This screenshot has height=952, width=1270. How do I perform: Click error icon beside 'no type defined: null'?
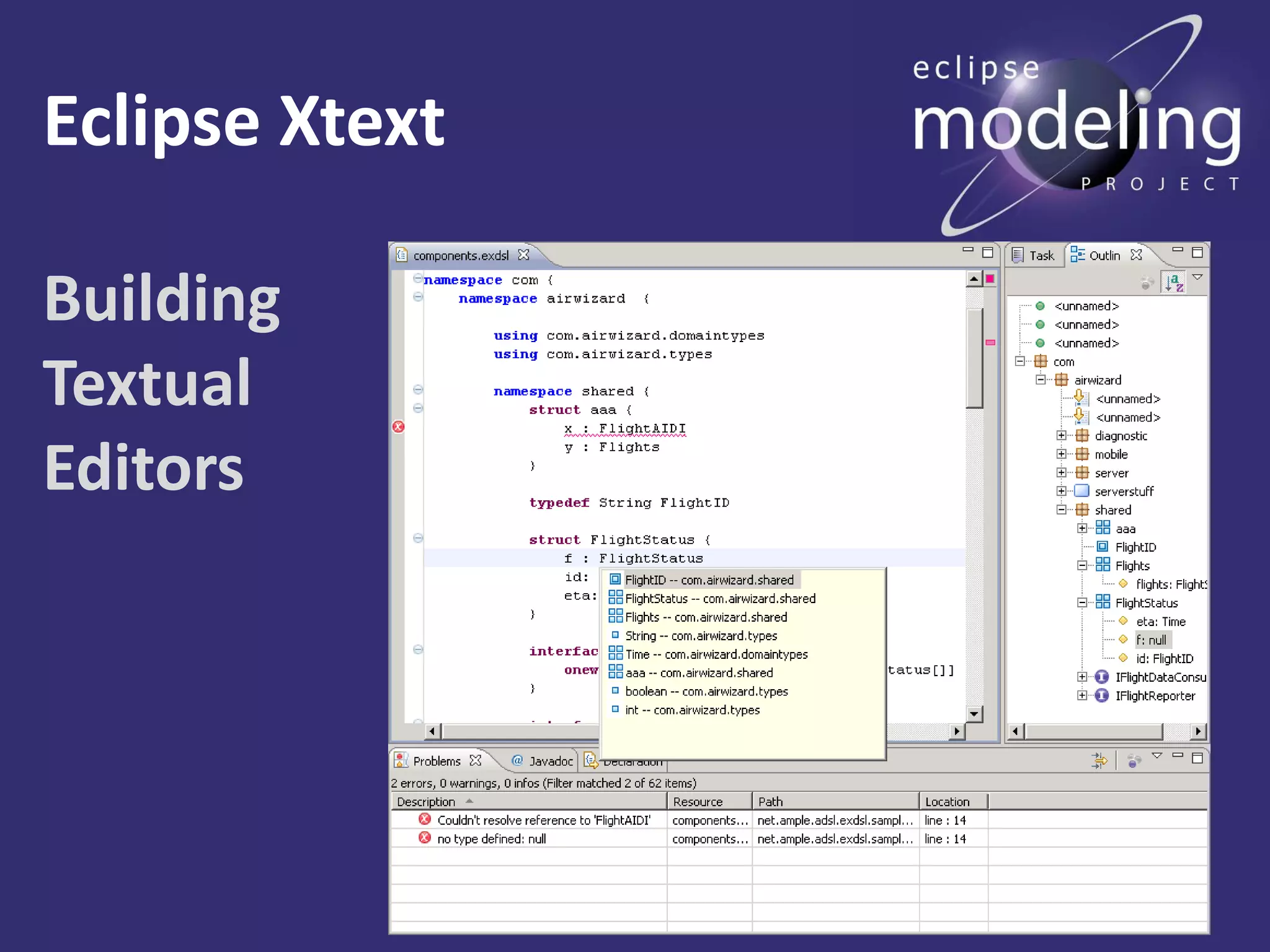tap(425, 838)
